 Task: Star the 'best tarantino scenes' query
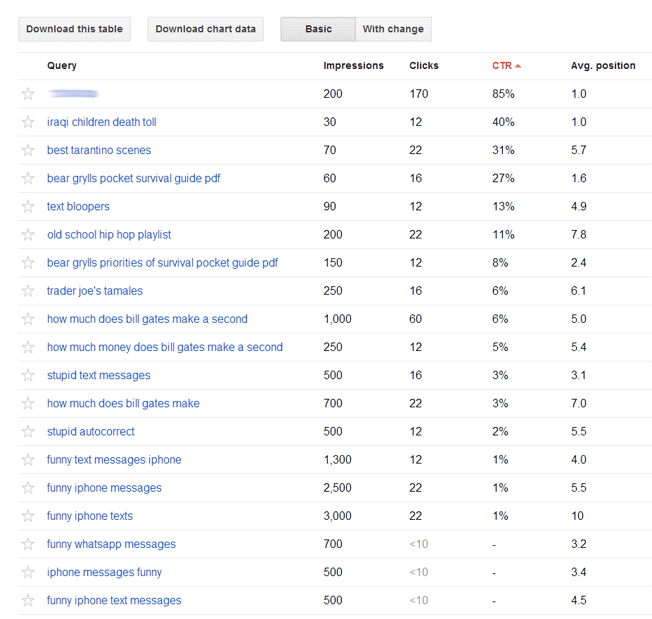click(28, 150)
